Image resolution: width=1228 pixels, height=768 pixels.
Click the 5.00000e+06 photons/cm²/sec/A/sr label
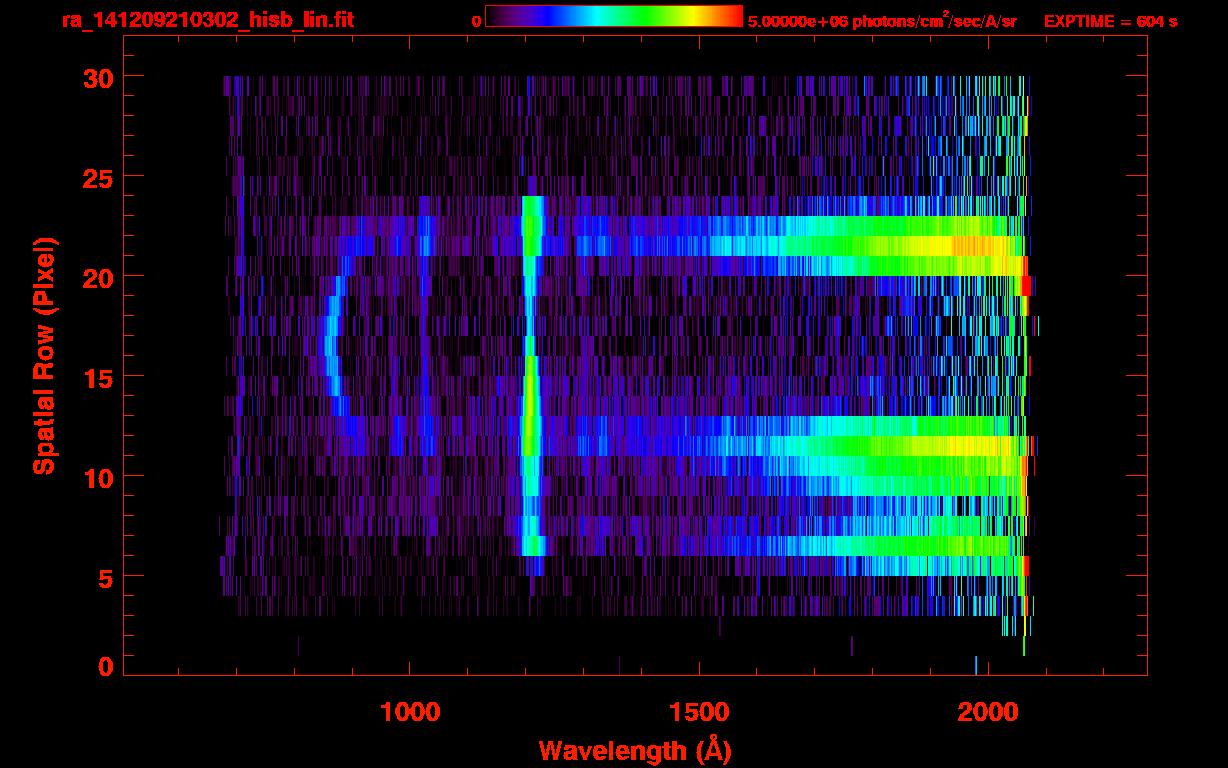tap(882, 20)
